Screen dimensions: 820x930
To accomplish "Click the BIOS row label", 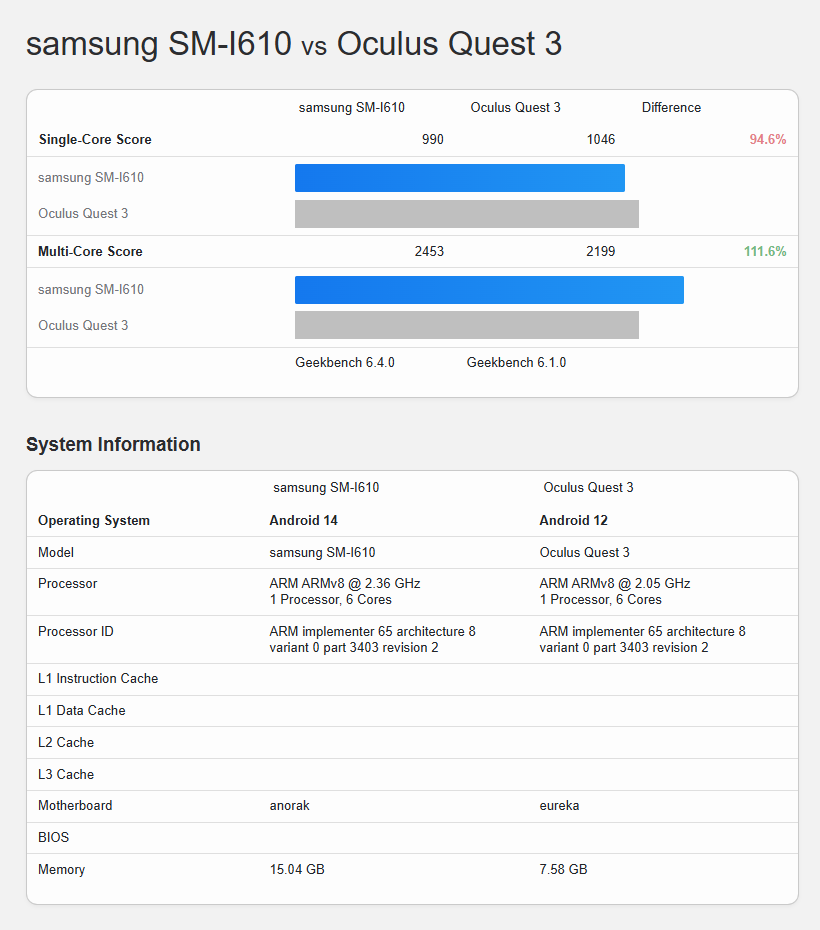I will [x=53, y=837].
